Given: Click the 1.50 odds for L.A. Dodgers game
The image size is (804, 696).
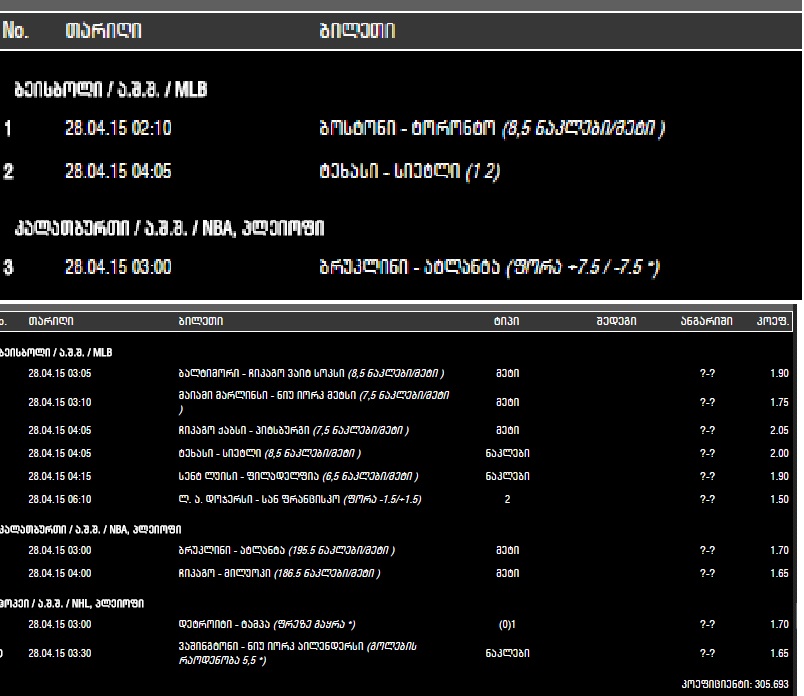Looking at the screenshot, I should [x=779, y=499].
